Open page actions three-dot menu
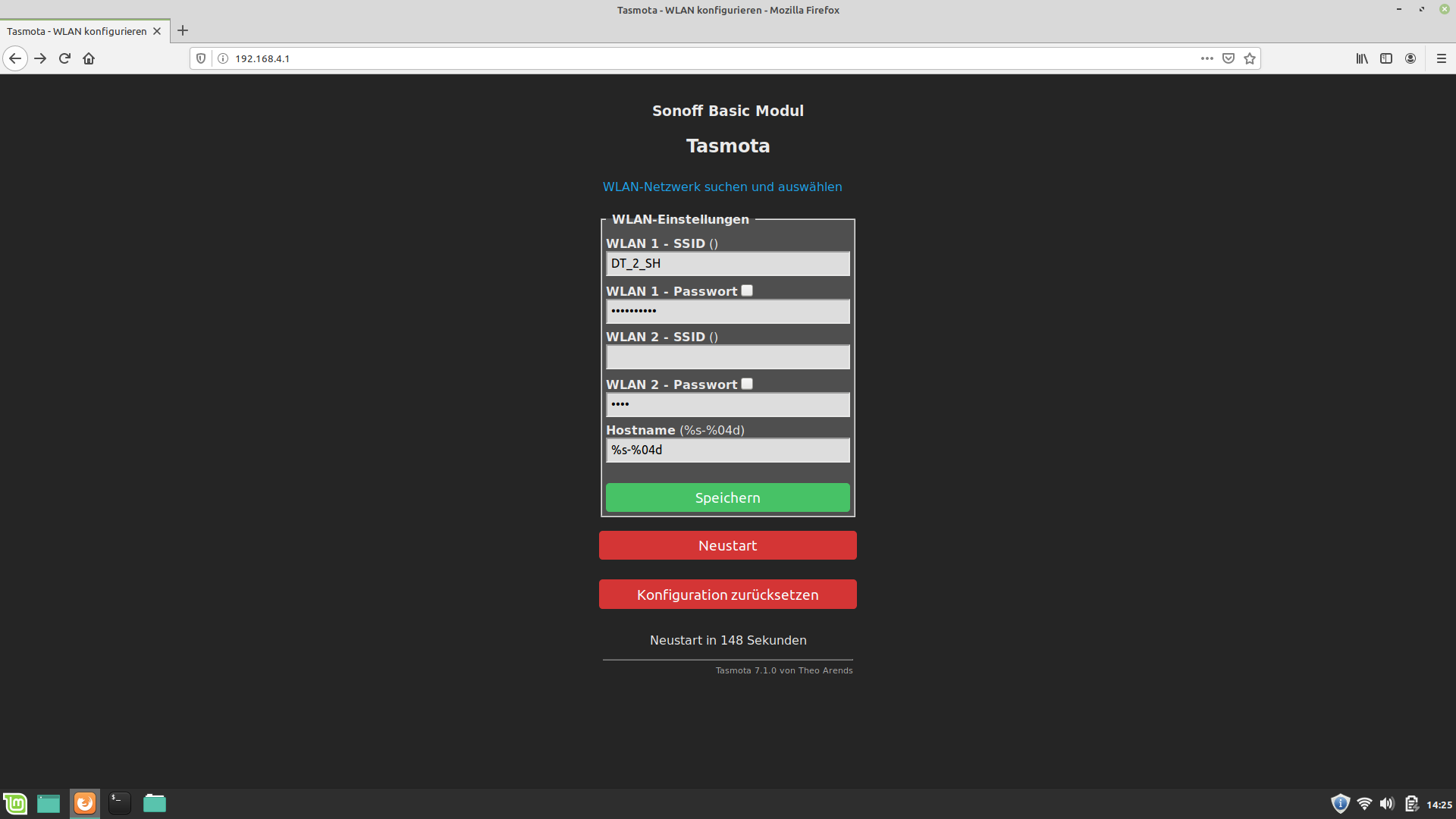1456x819 pixels. [x=1207, y=58]
